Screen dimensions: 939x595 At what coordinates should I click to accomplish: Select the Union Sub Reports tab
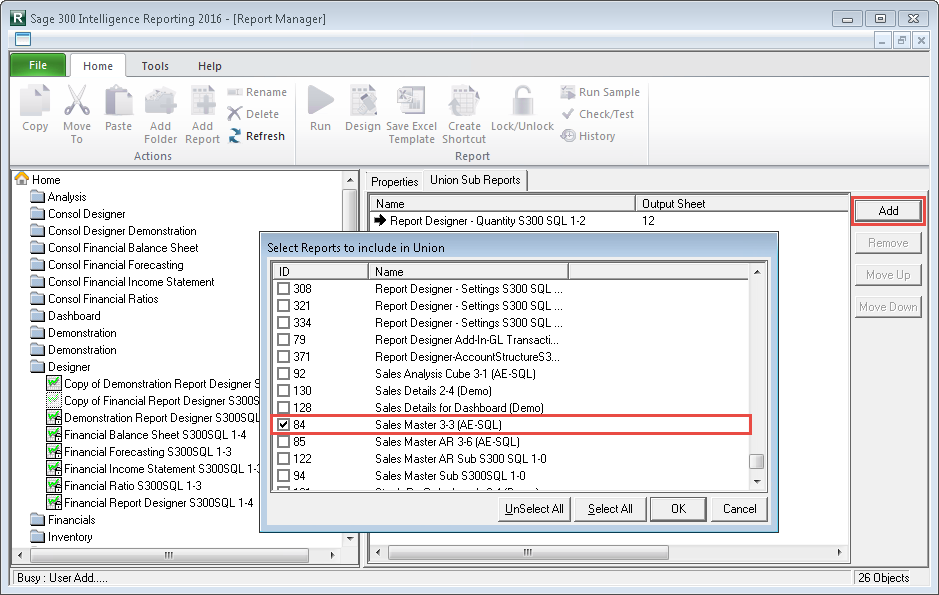[475, 180]
